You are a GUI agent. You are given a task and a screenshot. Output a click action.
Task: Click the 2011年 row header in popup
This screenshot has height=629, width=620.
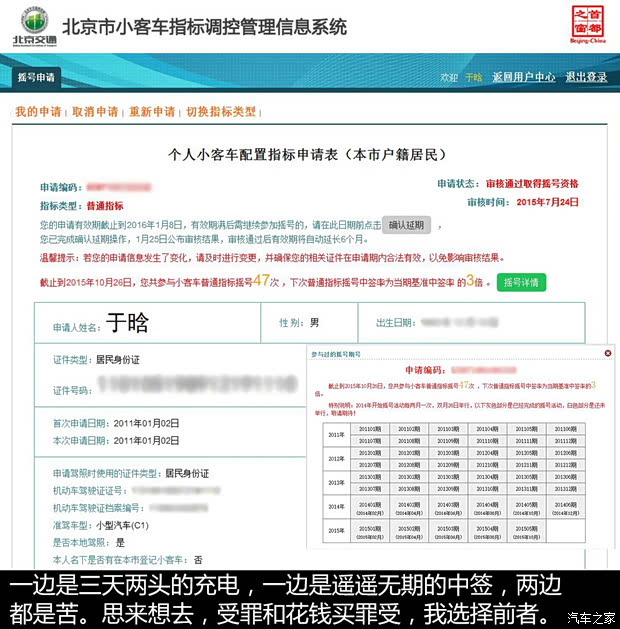click(336, 435)
